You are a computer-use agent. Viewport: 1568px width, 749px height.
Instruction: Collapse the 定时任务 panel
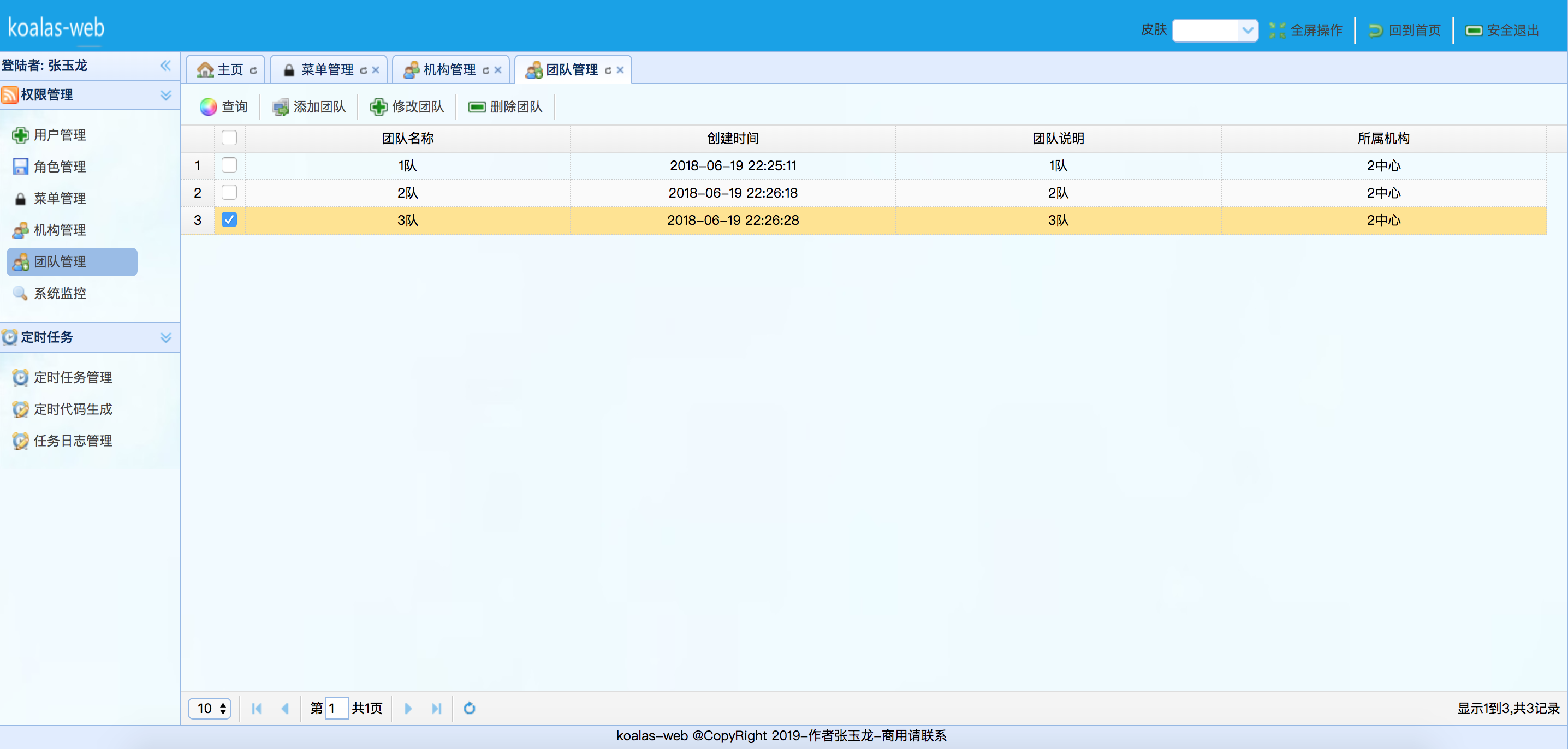pos(165,337)
